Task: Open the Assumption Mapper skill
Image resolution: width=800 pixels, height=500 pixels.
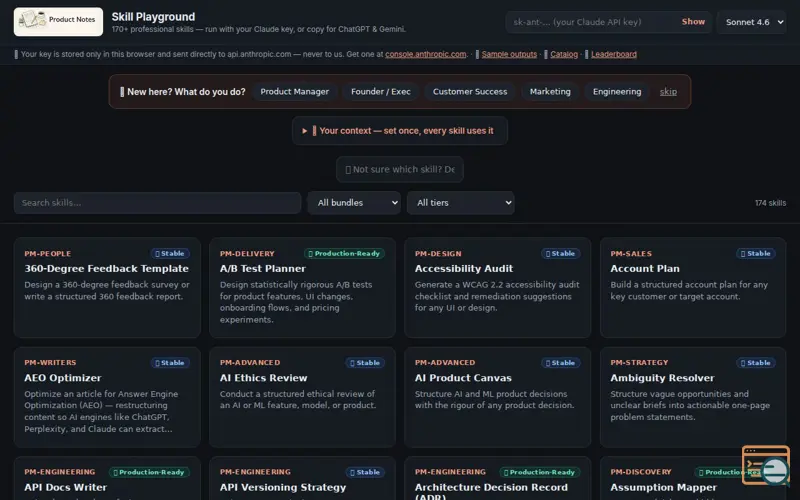Action: pos(693,479)
